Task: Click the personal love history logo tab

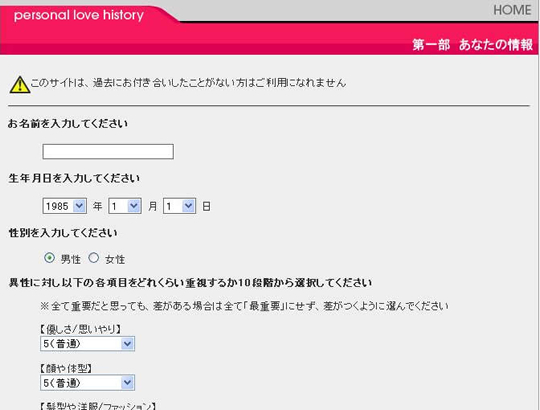Action: tap(79, 15)
